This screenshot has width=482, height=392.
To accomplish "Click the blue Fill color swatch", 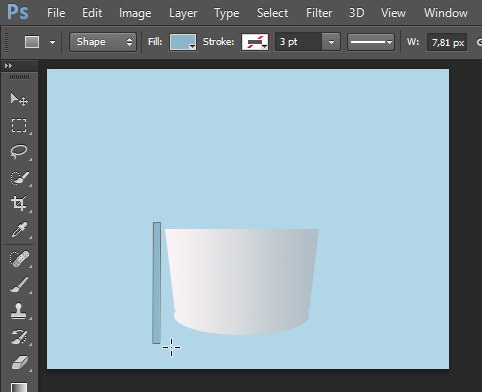I will 183,42.
